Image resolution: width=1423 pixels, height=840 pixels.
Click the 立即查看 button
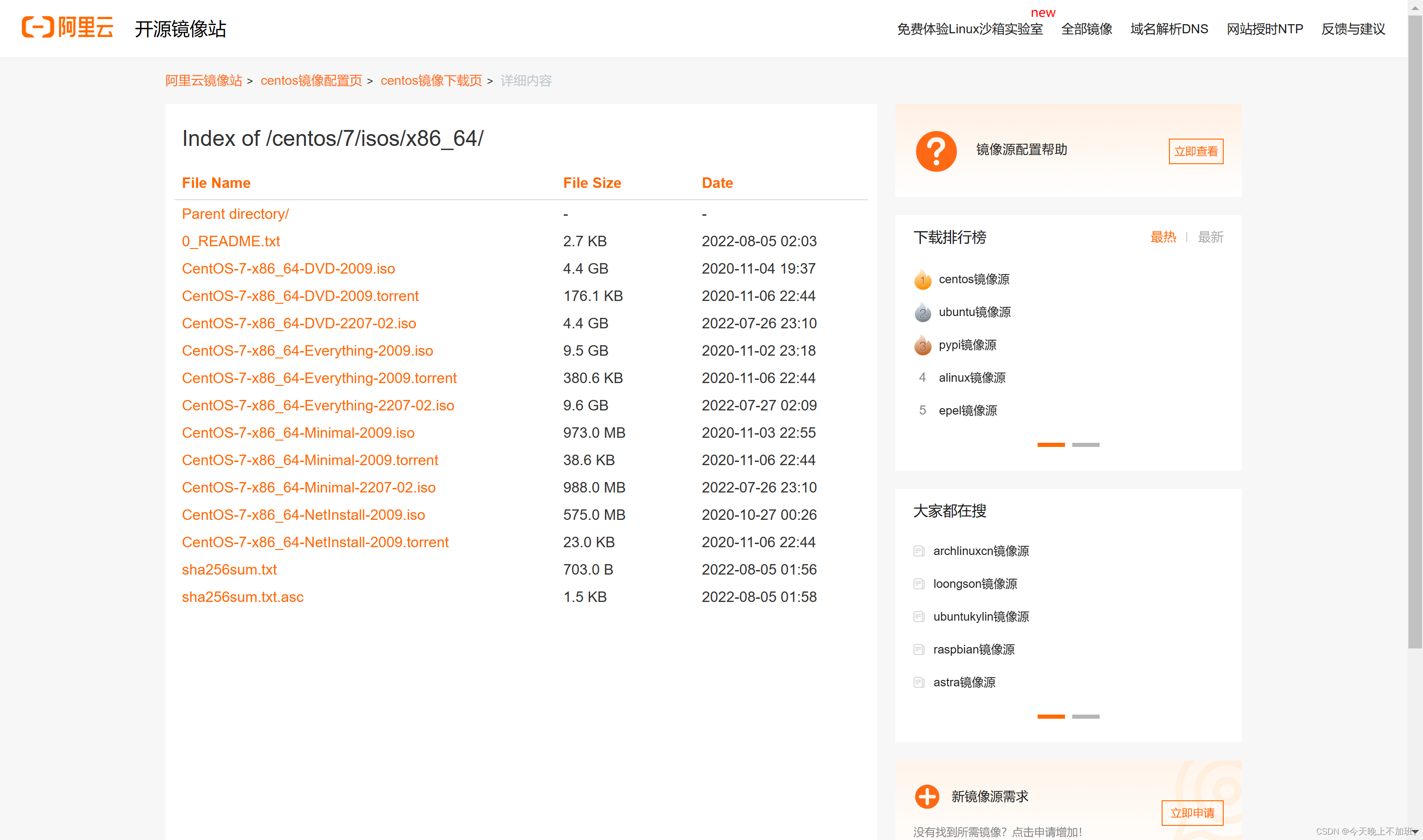(1195, 151)
